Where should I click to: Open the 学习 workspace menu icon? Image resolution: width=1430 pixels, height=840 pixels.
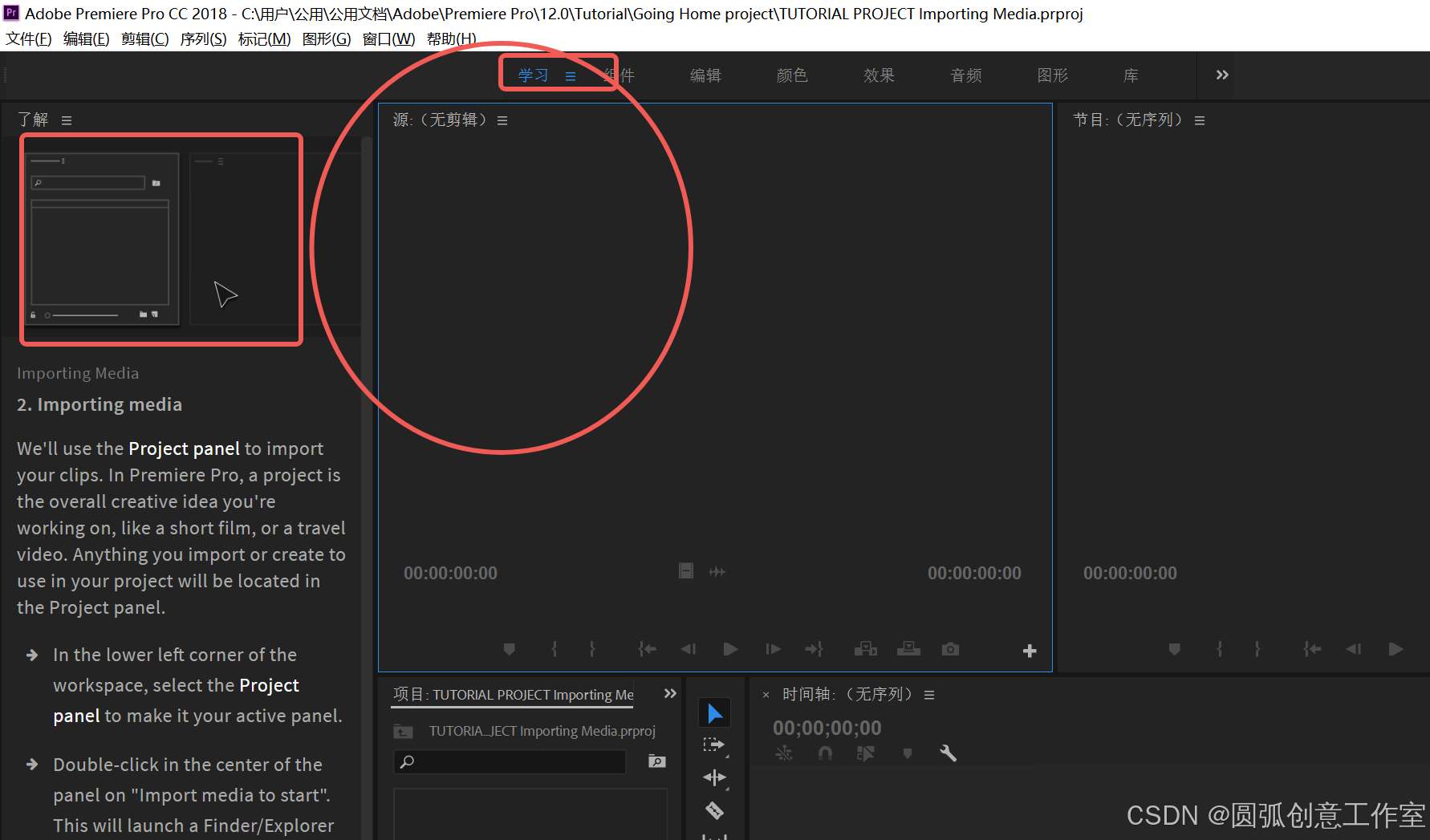(x=571, y=76)
